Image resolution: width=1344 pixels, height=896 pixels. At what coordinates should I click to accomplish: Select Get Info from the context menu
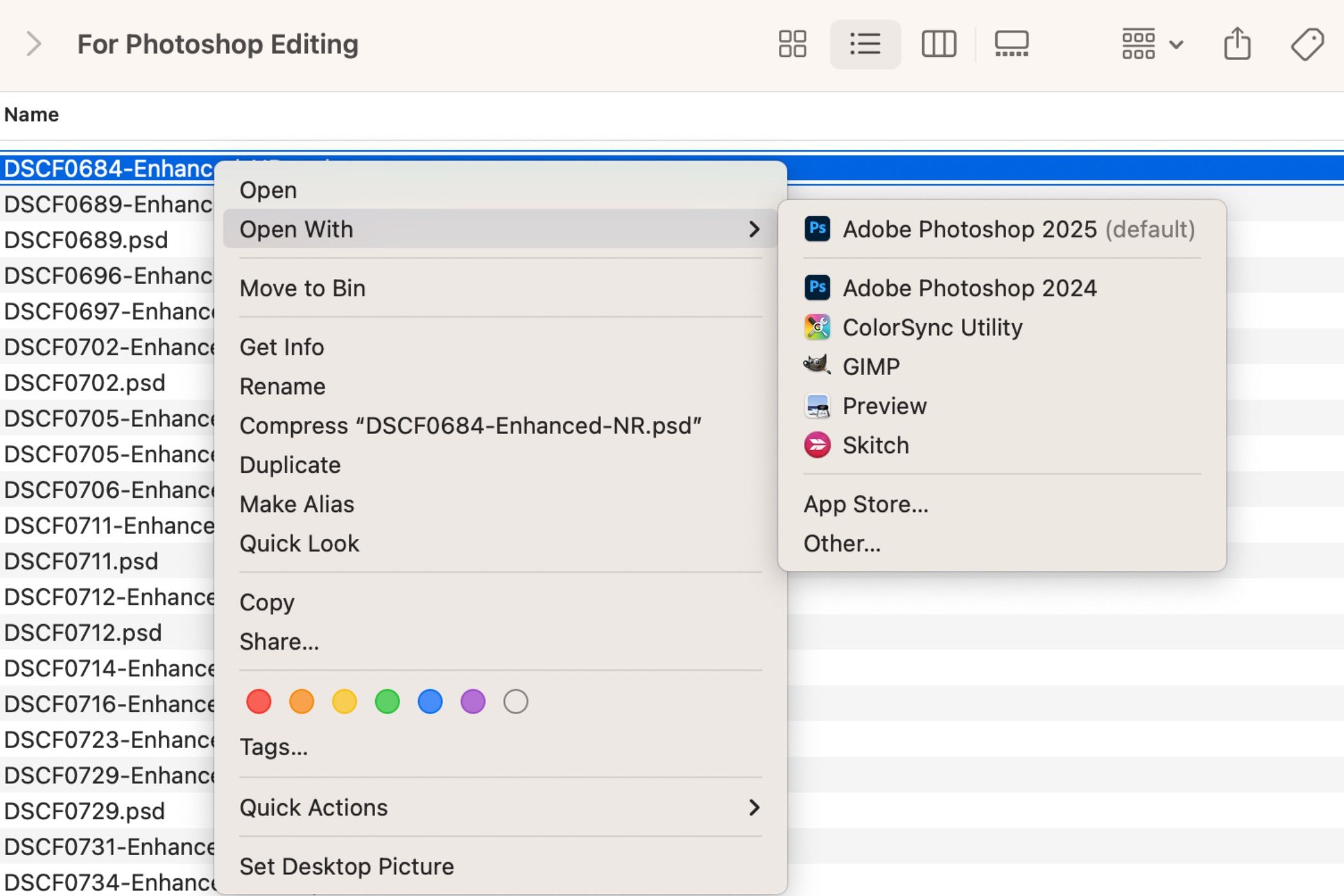click(282, 346)
